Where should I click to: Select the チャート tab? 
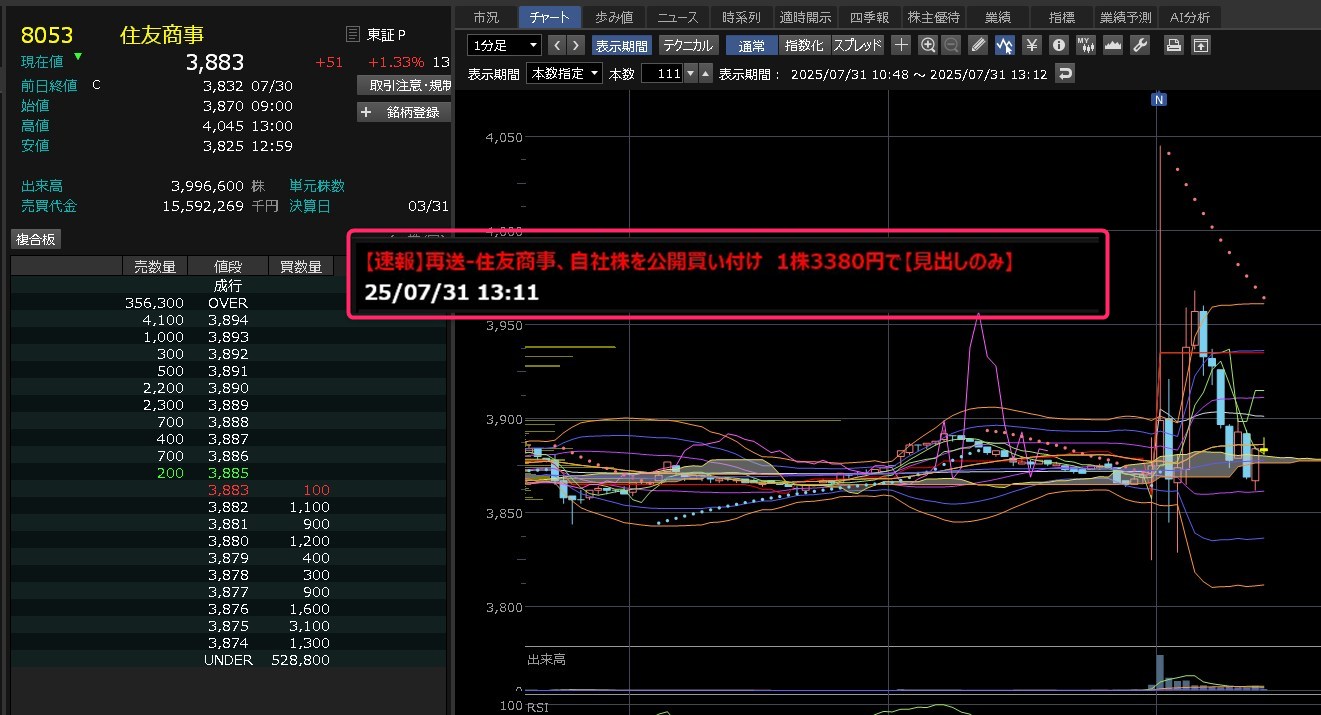pyautogui.click(x=550, y=17)
